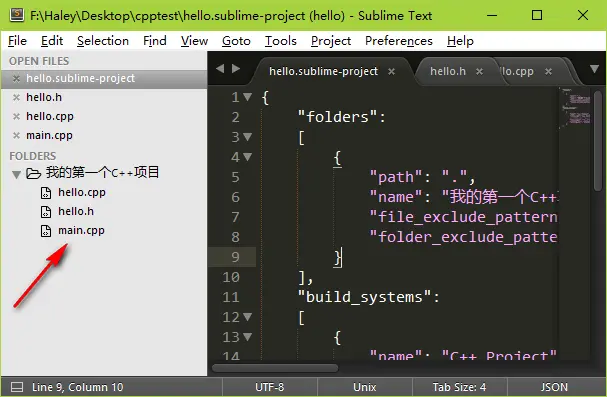Select hello.h in Open Files list
The height and width of the screenshot is (397, 607).
click(x=104, y=98)
